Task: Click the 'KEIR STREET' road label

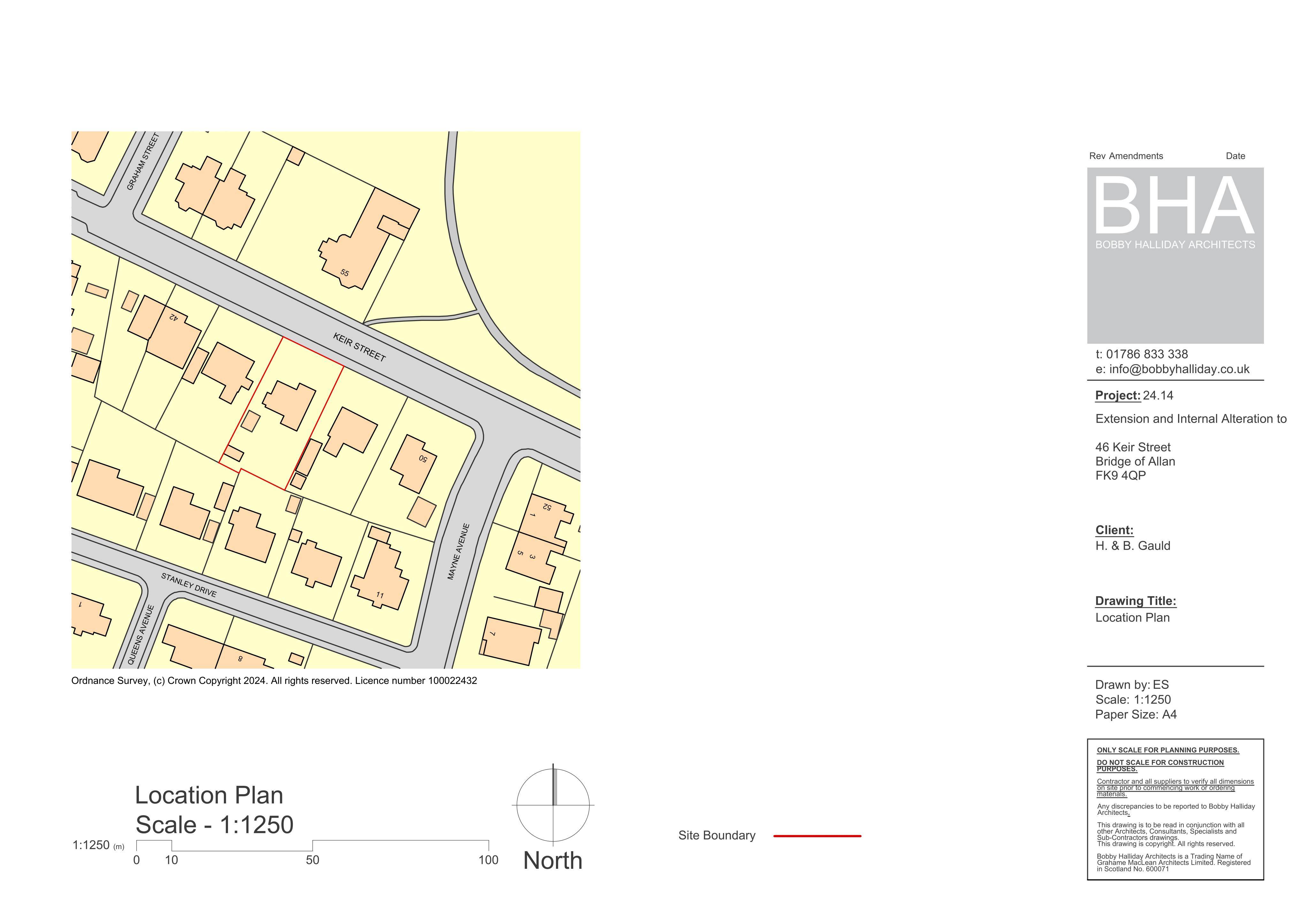Action: click(x=360, y=347)
